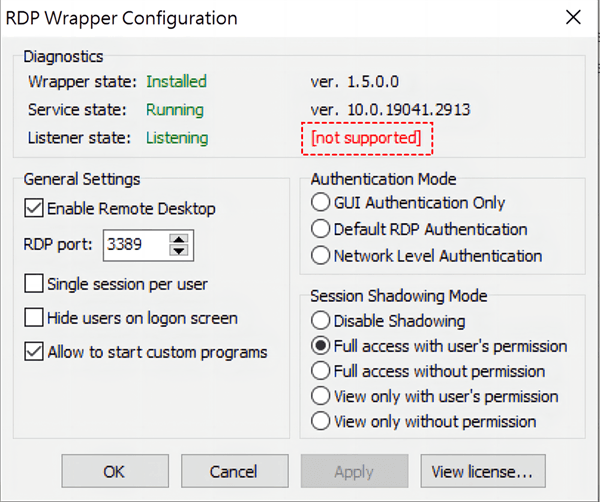The width and height of the screenshot is (600, 502).
Task: Choose View only with user's permission
Action: click(321, 396)
